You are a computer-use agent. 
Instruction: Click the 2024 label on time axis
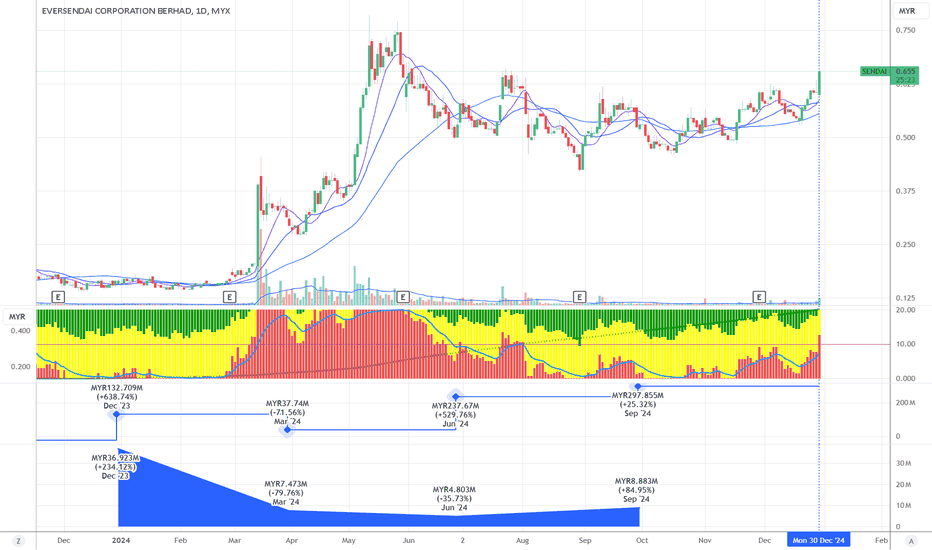[121, 540]
